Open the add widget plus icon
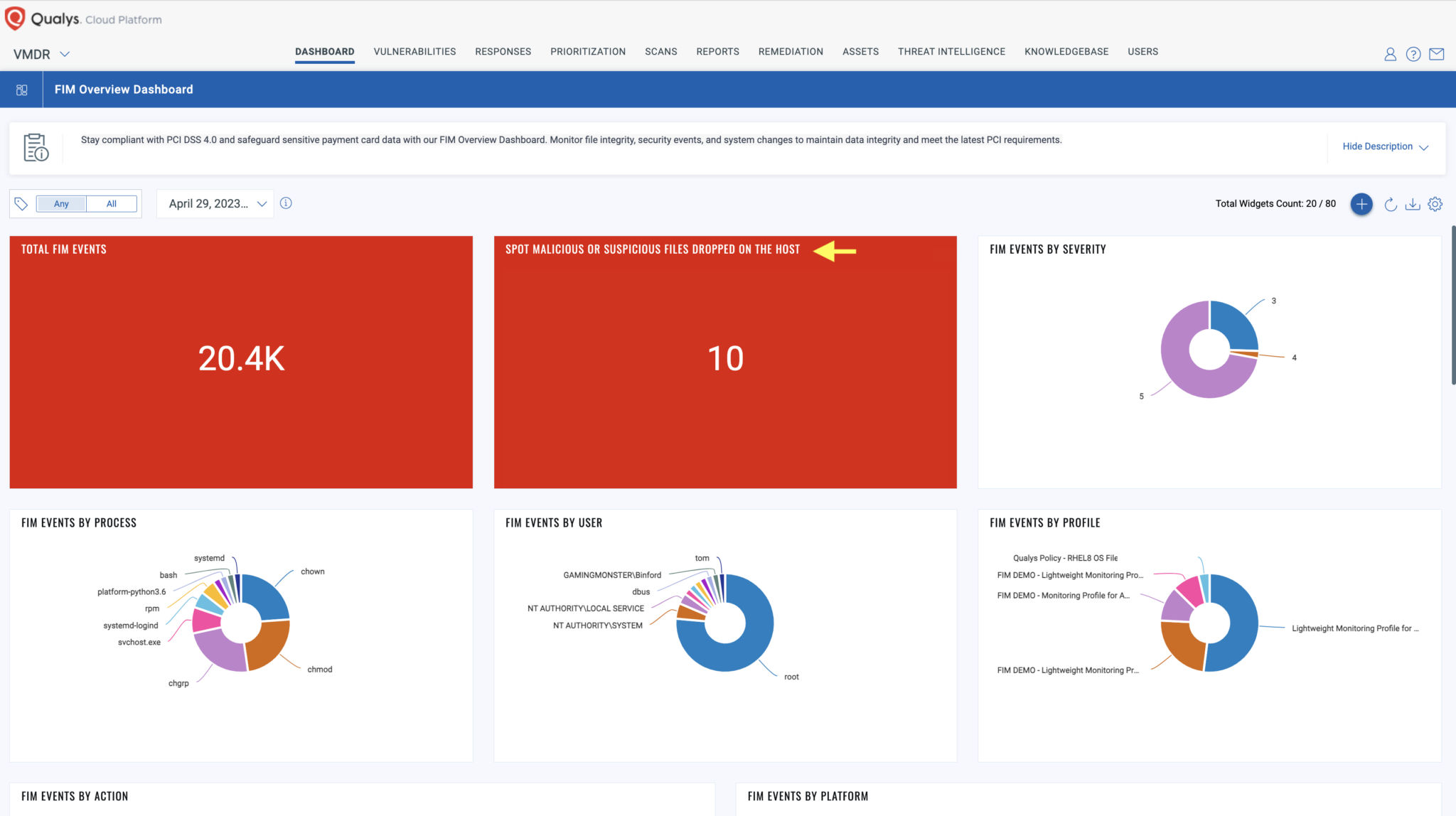This screenshot has width=1456, height=816. [x=1361, y=204]
